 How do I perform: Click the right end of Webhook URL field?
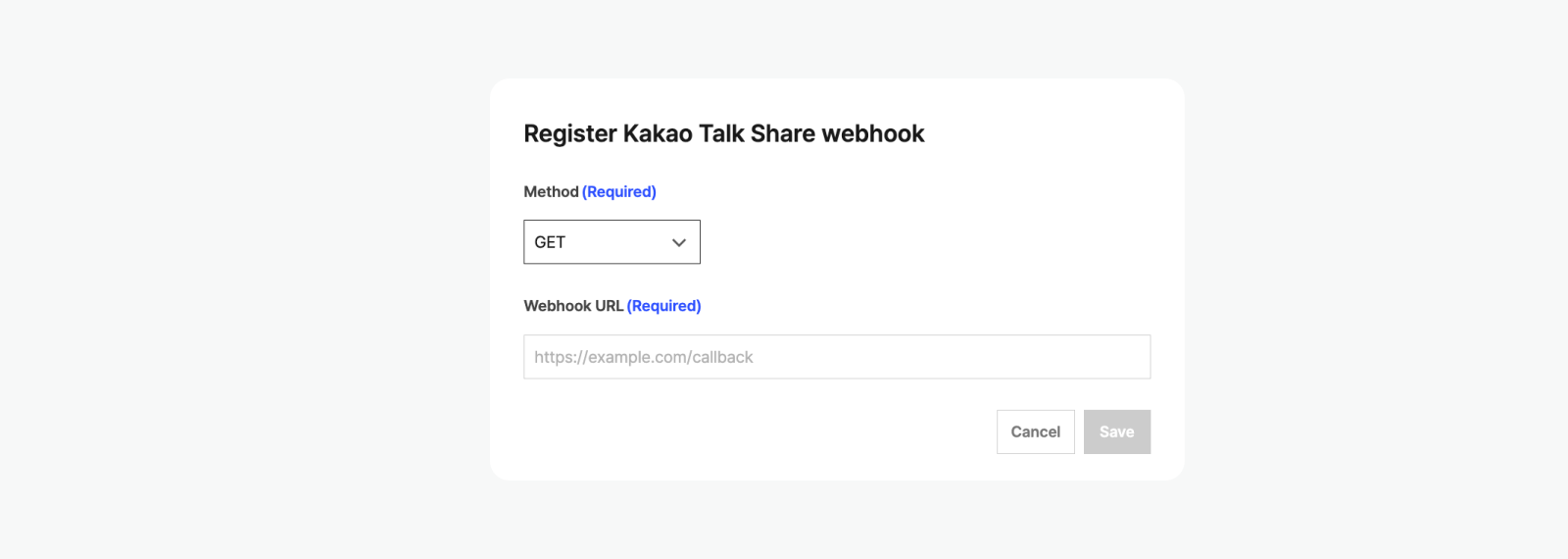(x=1127, y=357)
